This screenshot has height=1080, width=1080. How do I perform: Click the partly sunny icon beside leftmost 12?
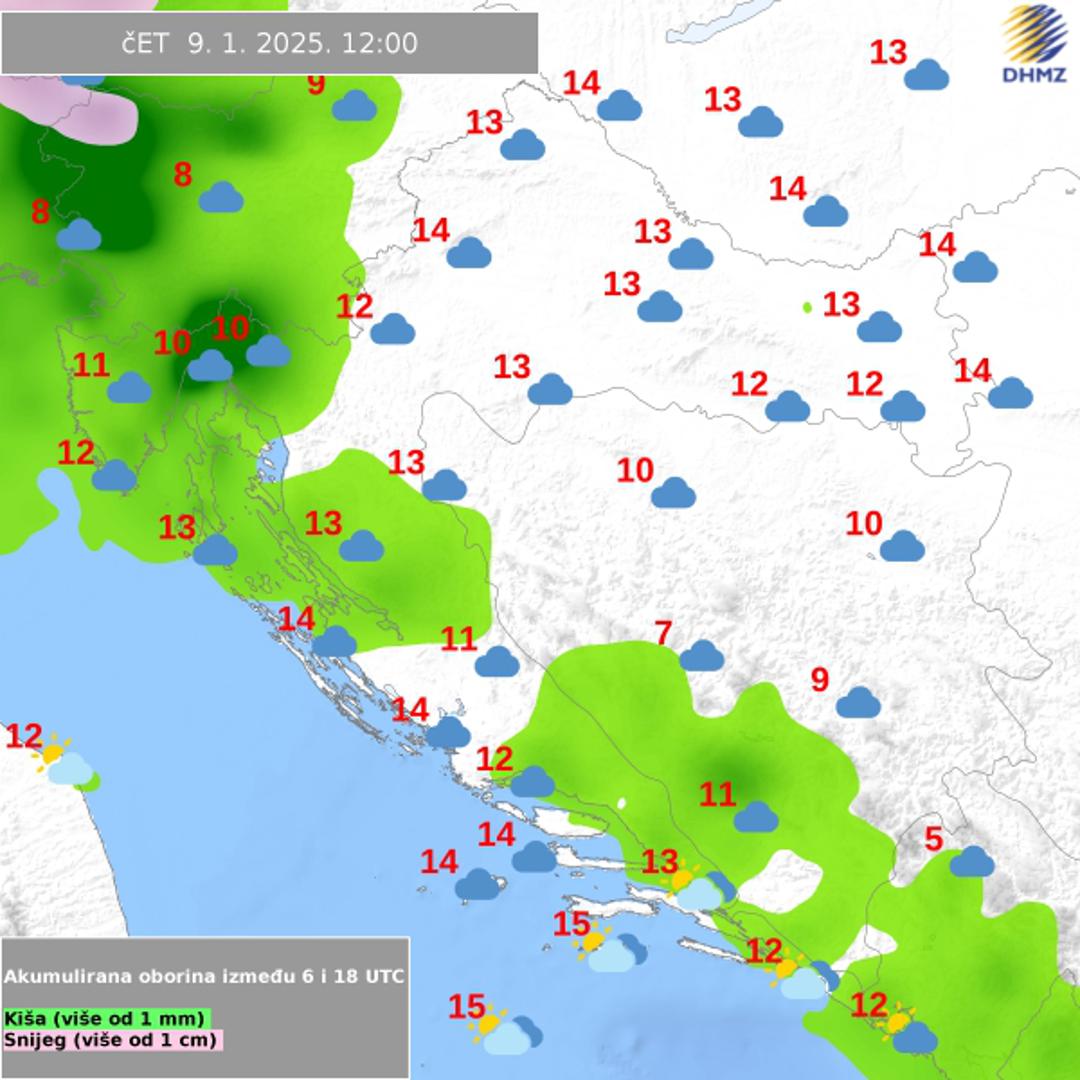(64, 762)
